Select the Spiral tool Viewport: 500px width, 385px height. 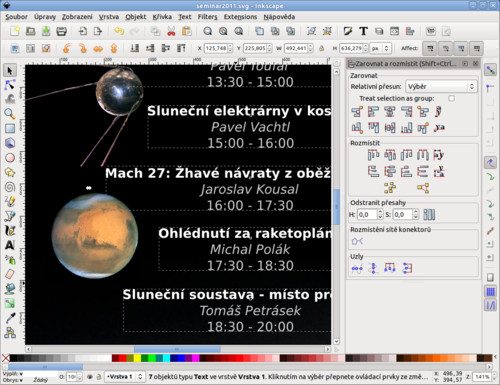pos(10,187)
